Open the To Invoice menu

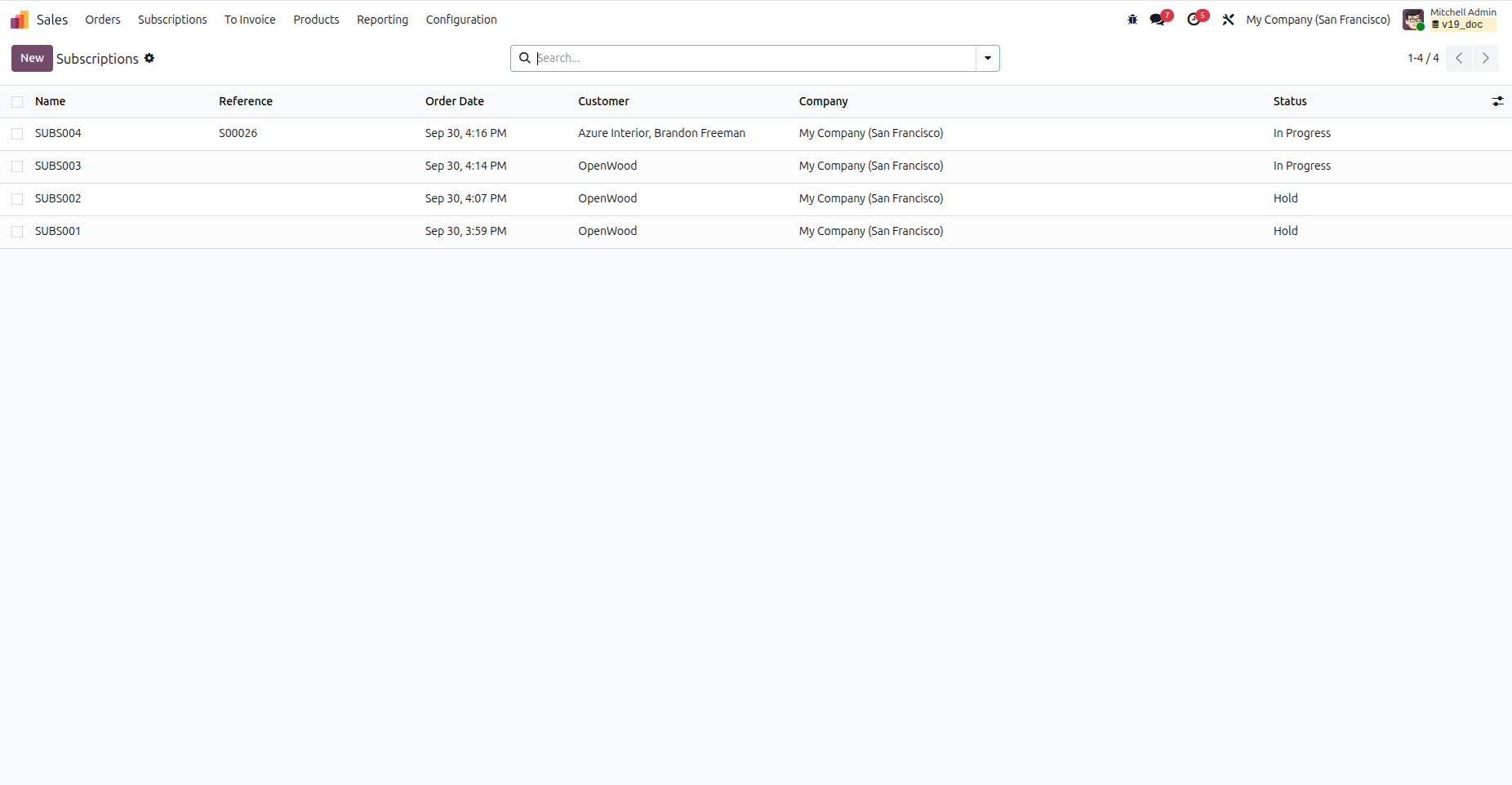250,20
